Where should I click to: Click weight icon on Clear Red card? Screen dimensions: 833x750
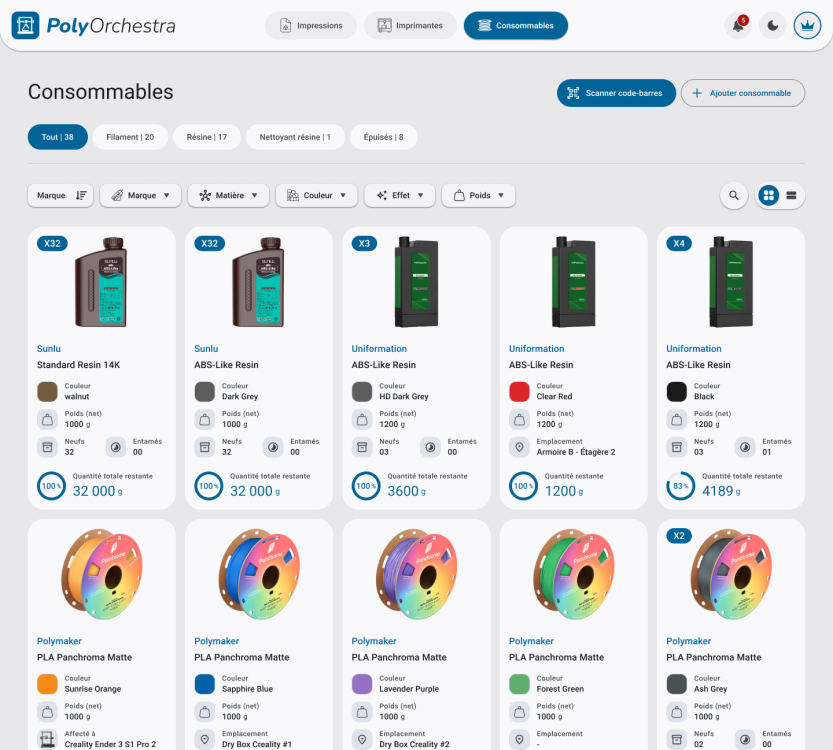coord(519,420)
